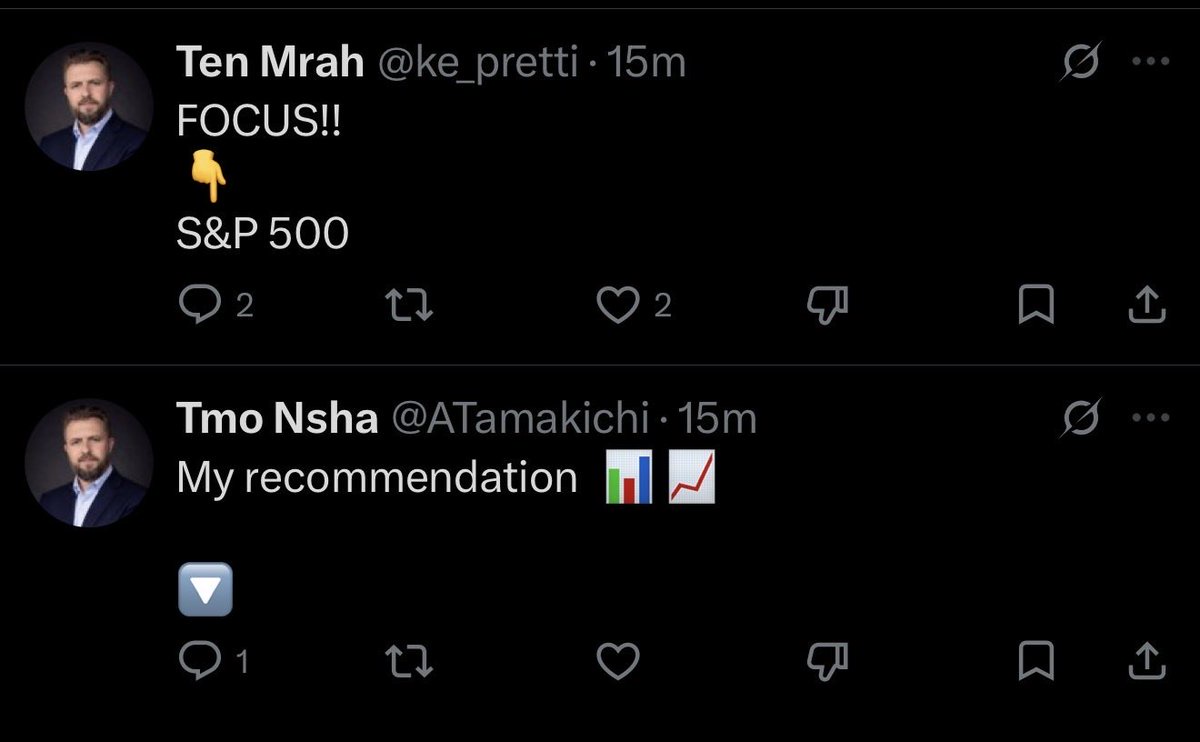Repost Tmo Nsha's recommendation post
The image size is (1200, 742).
point(408,660)
